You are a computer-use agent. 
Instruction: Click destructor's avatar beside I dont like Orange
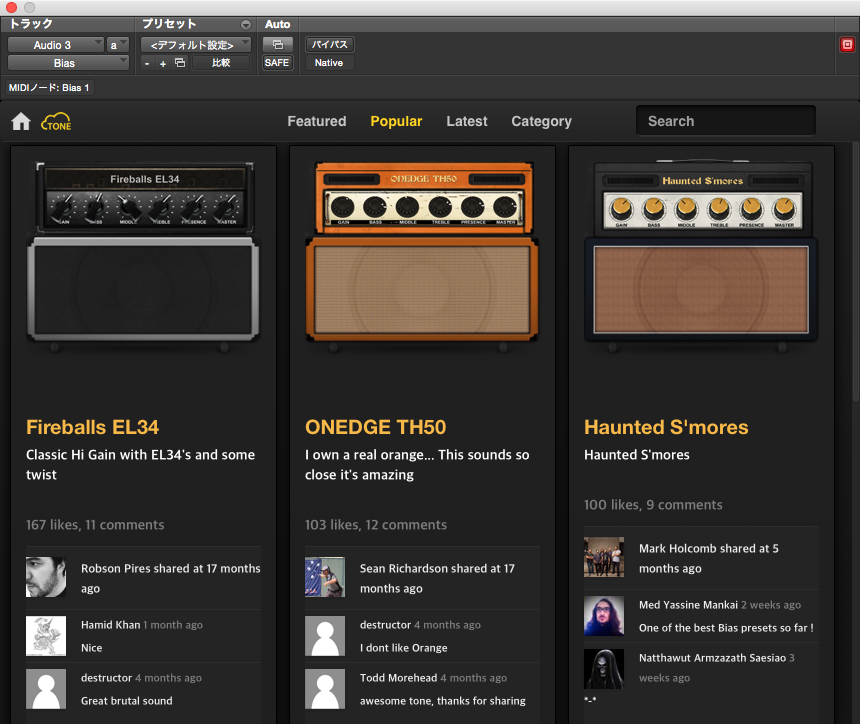click(x=325, y=636)
